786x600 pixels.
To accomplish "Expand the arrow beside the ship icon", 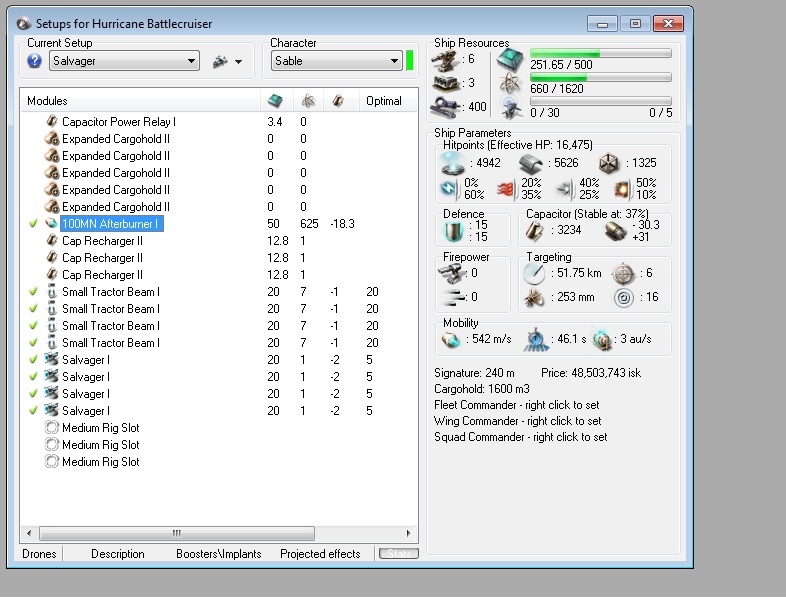I will (239, 62).
